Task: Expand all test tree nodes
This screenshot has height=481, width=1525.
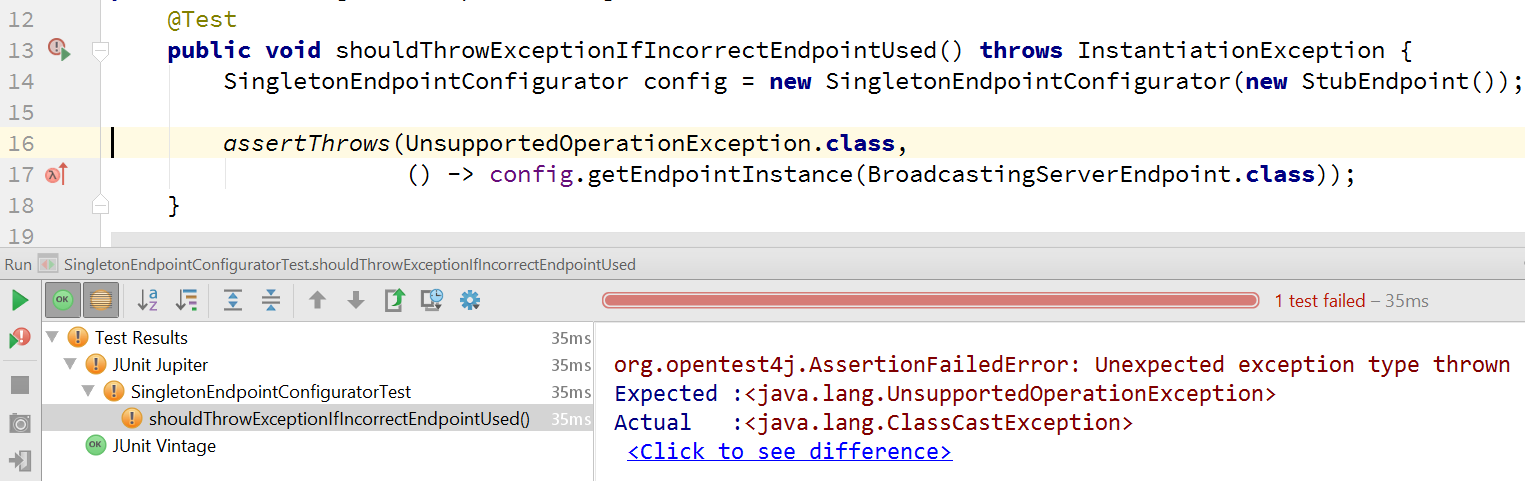Action: 233,300
